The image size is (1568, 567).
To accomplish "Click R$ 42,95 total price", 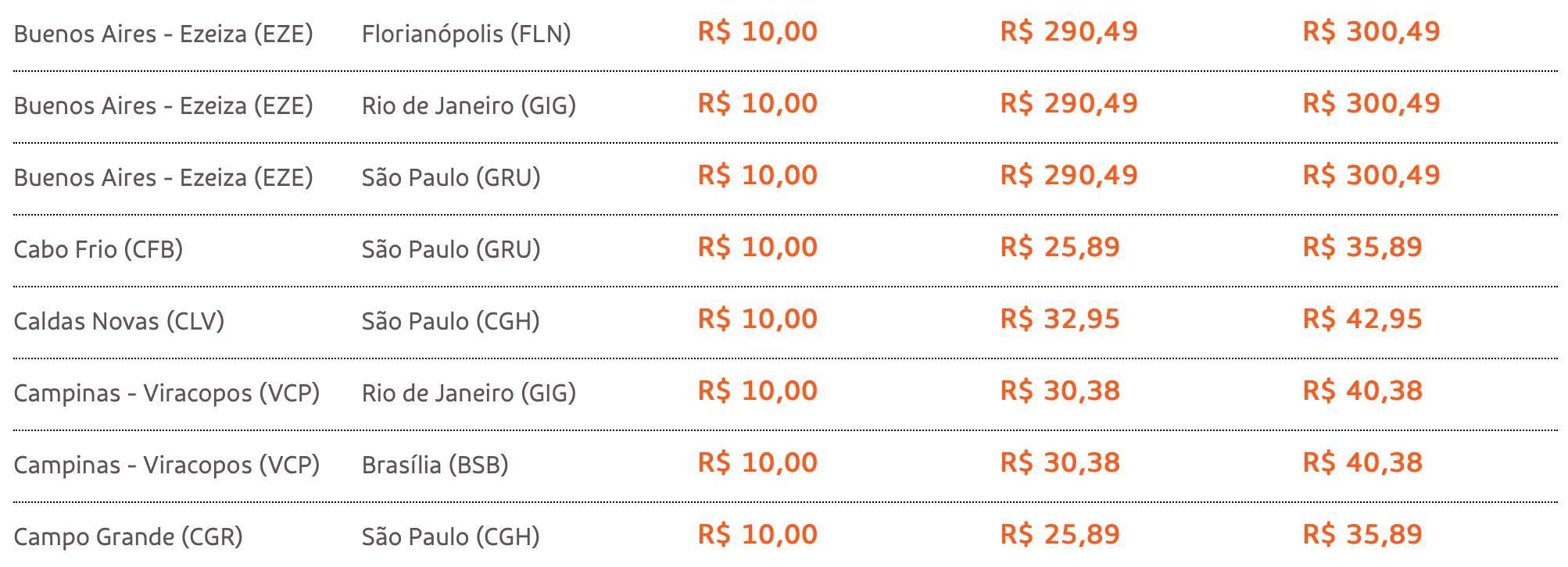I will coord(1362,319).
